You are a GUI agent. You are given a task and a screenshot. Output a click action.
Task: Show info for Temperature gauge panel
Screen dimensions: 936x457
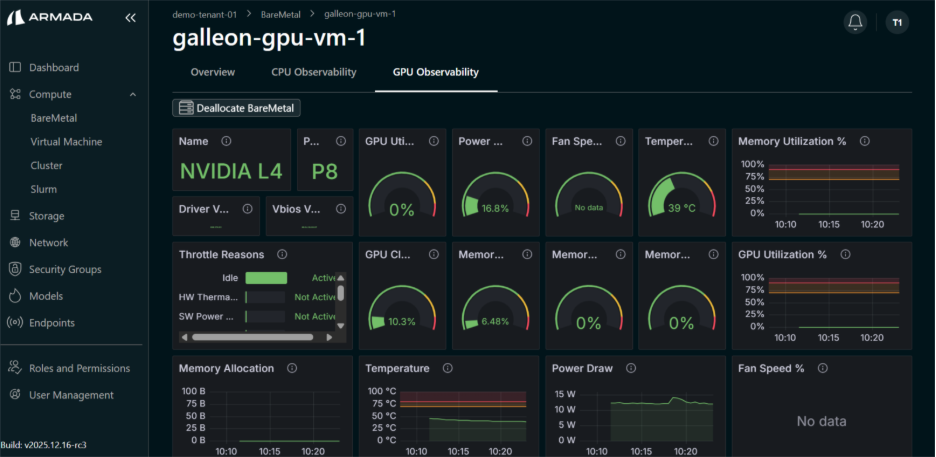(713, 141)
